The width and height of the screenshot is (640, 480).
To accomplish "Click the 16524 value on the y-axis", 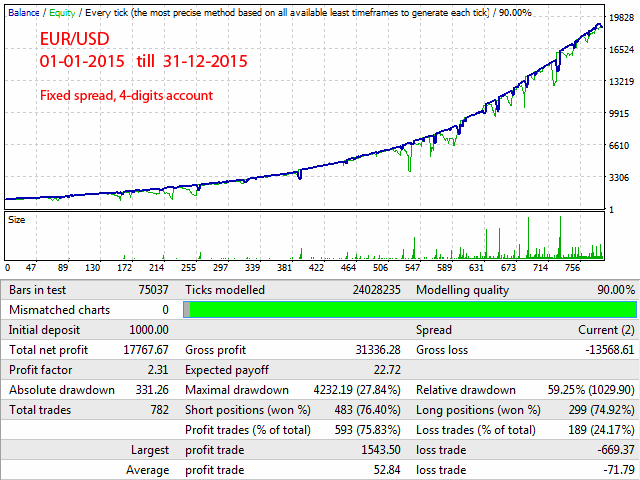I will coord(622,47).
